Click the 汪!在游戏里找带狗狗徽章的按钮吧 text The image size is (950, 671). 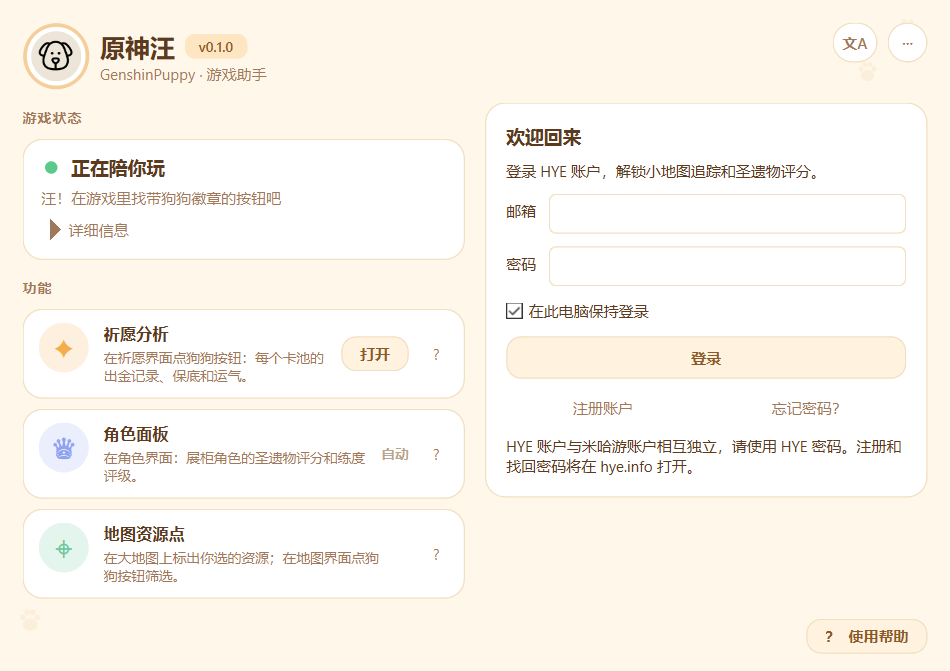point(161,199)
